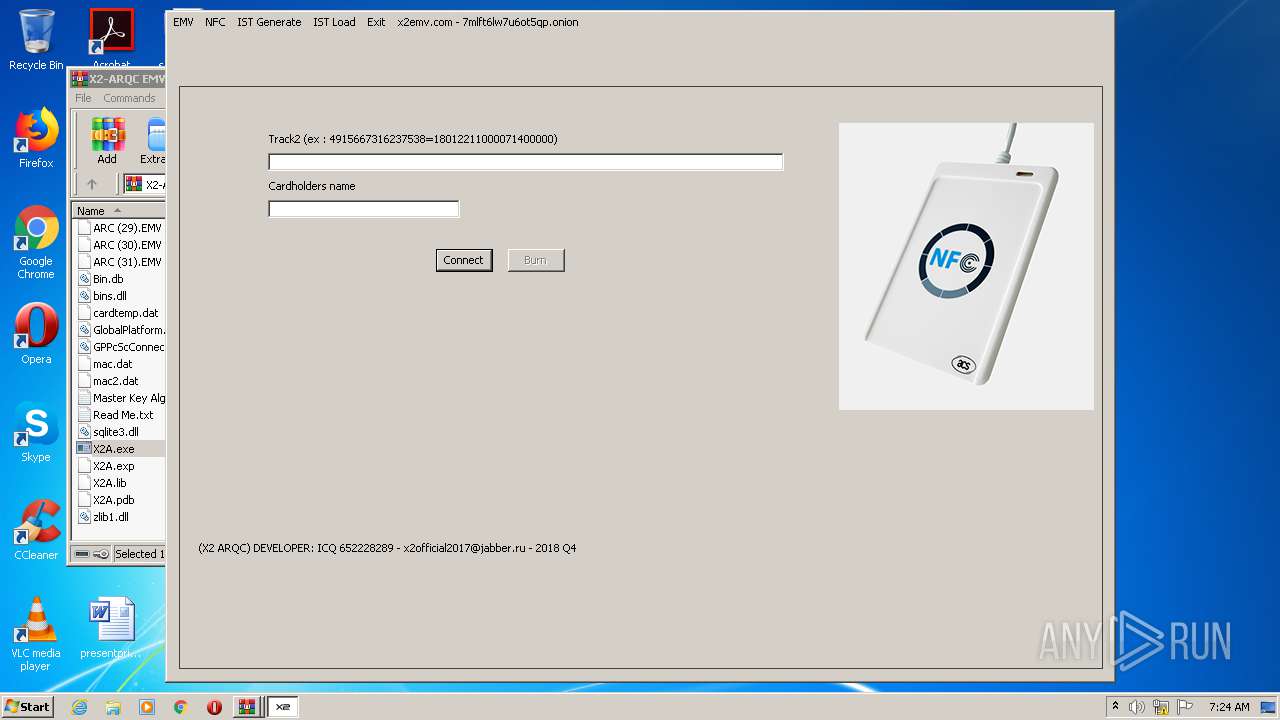Open the EMV menu

[183, 22]
